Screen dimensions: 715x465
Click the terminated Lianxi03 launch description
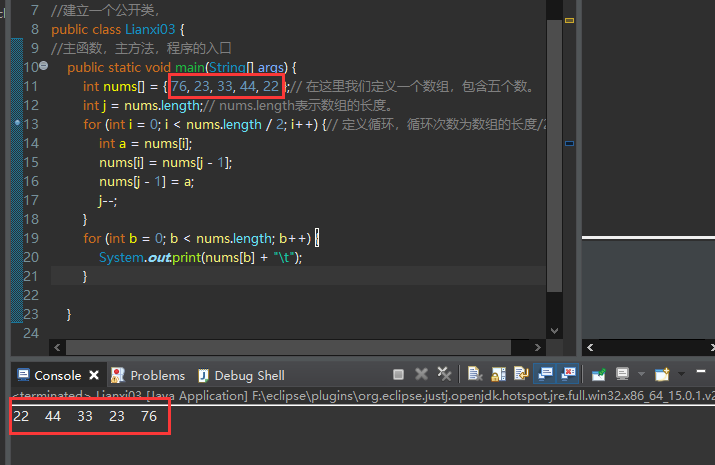(363, 395)
